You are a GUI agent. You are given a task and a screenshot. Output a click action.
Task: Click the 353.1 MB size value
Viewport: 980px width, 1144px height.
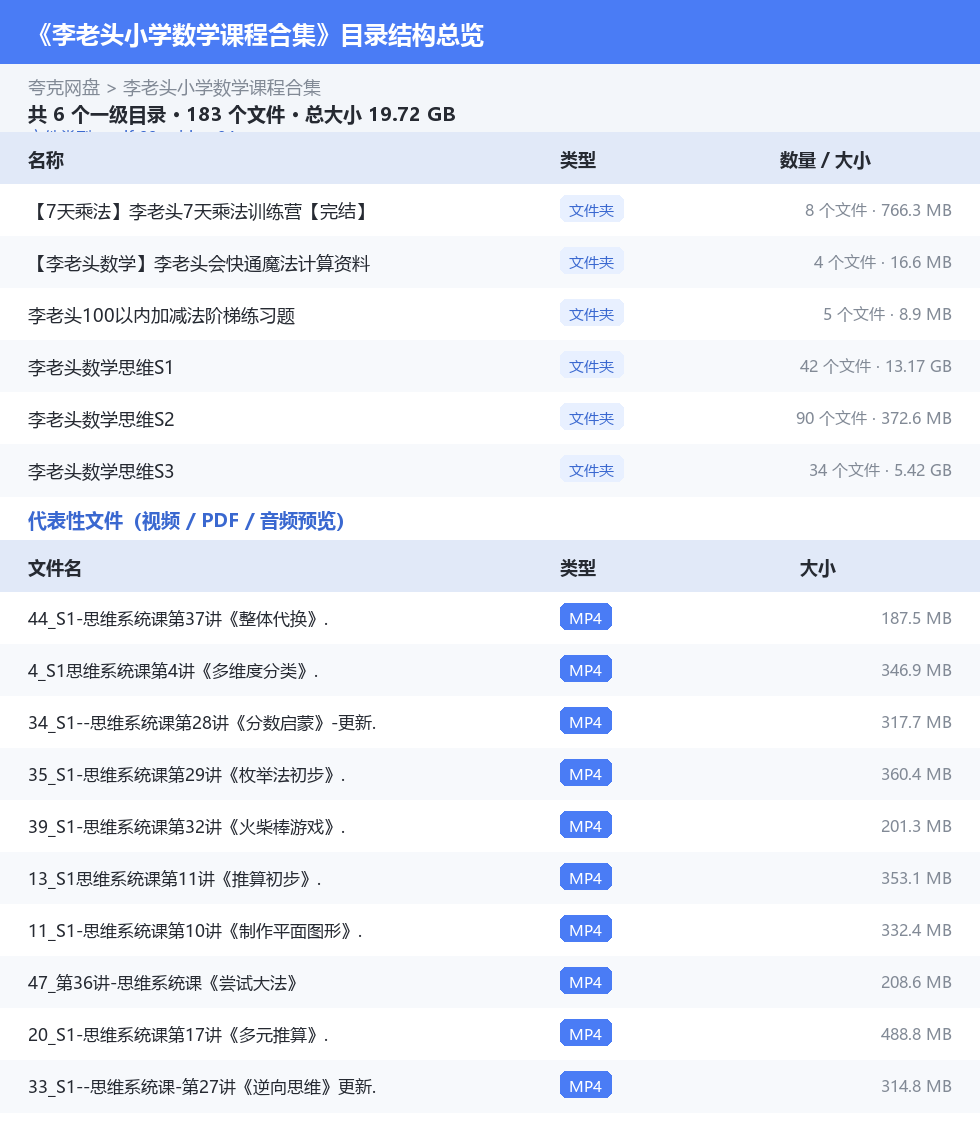pyautogui.click(x=917, y=878)
